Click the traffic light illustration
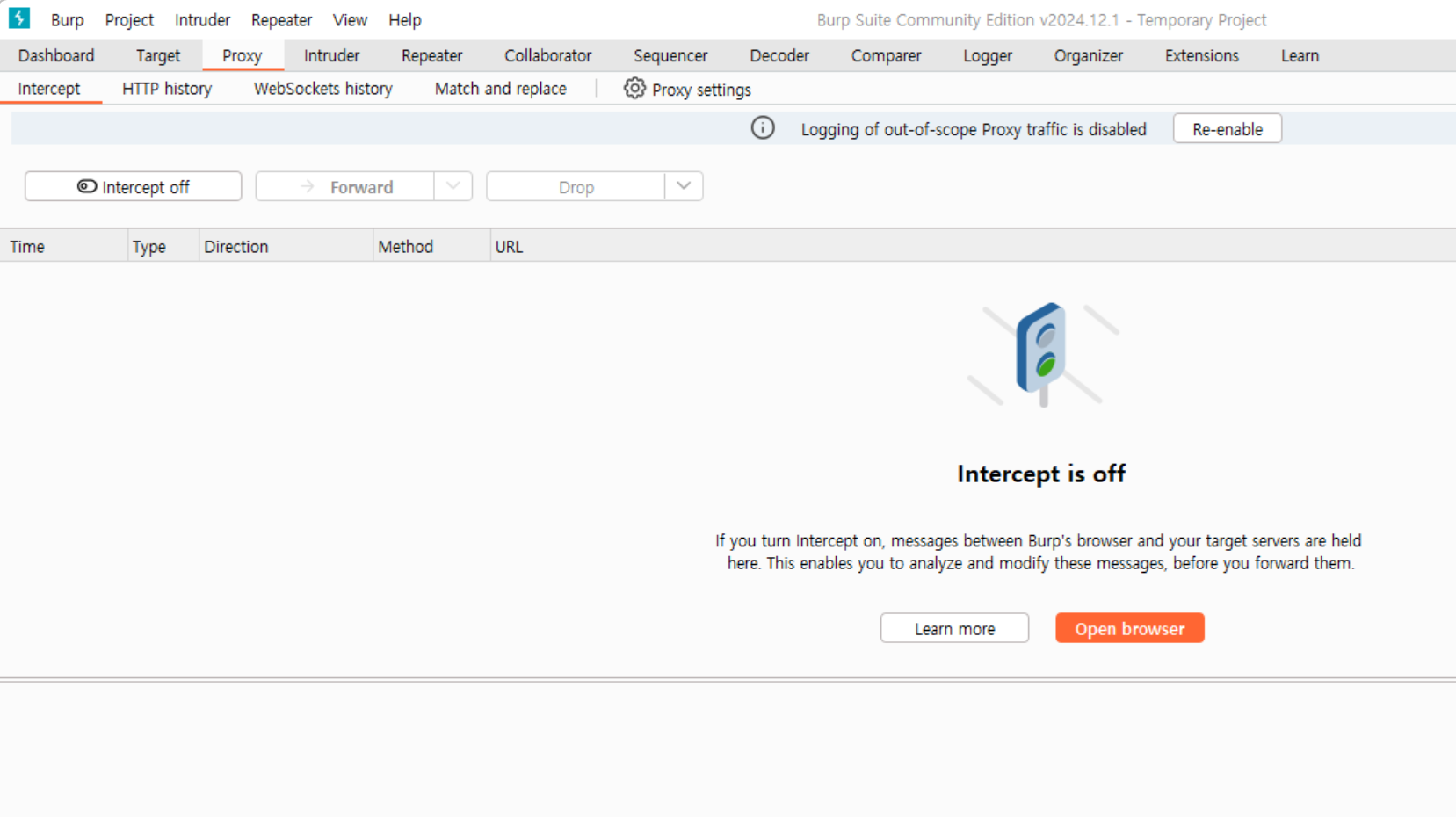1456x817 pixels. (1043, 354)
